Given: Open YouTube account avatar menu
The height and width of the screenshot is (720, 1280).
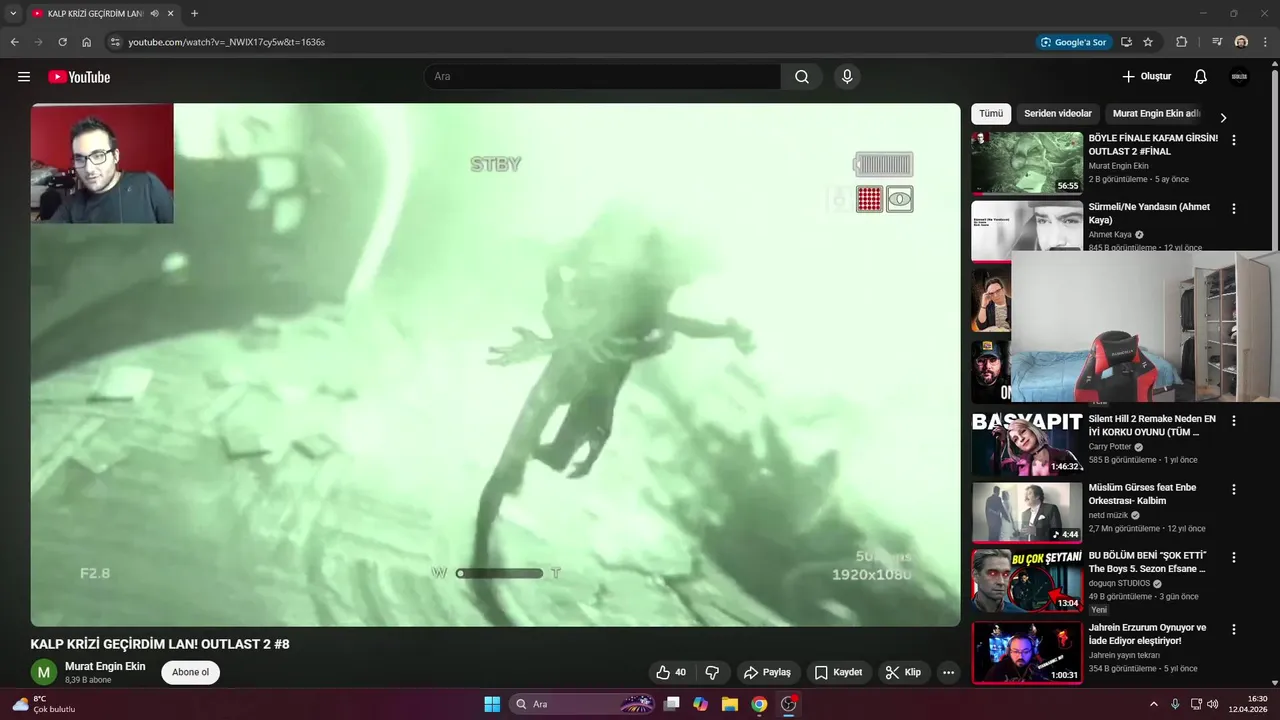Looking at the screenshot, I should pos(1239,77).
